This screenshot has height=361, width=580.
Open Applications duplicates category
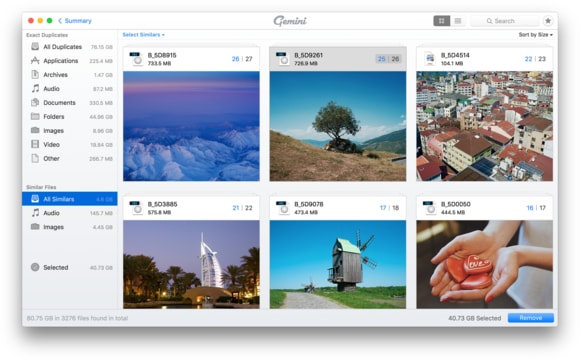(70, 61)
